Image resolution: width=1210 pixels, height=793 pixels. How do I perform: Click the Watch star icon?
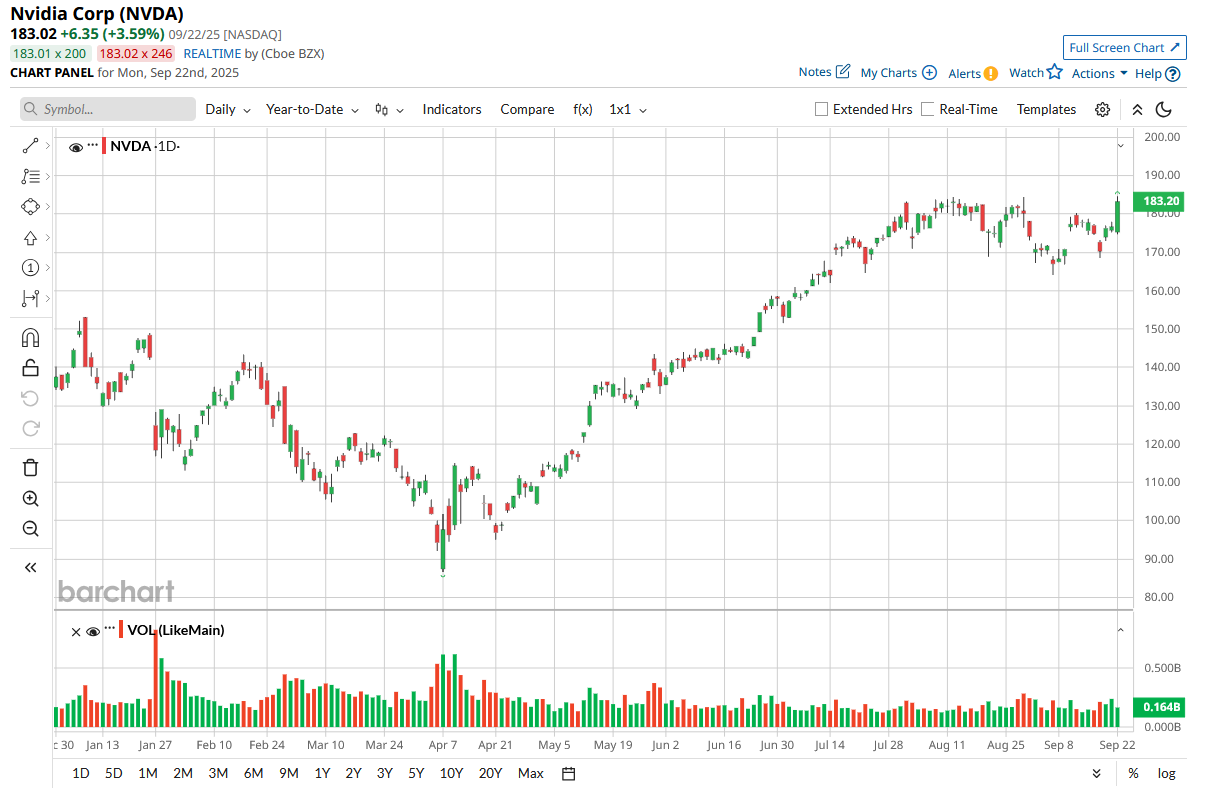1054,71
